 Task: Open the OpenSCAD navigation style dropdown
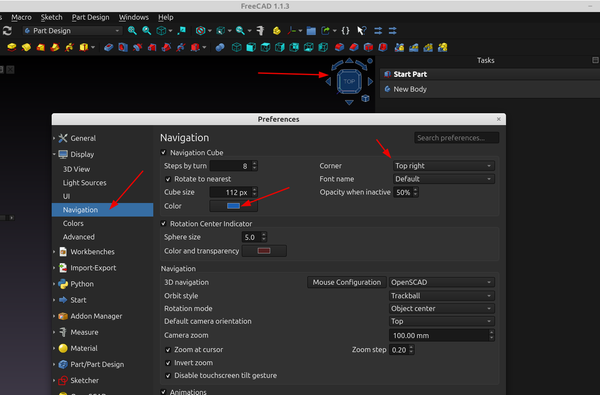[x=441, y=282]
